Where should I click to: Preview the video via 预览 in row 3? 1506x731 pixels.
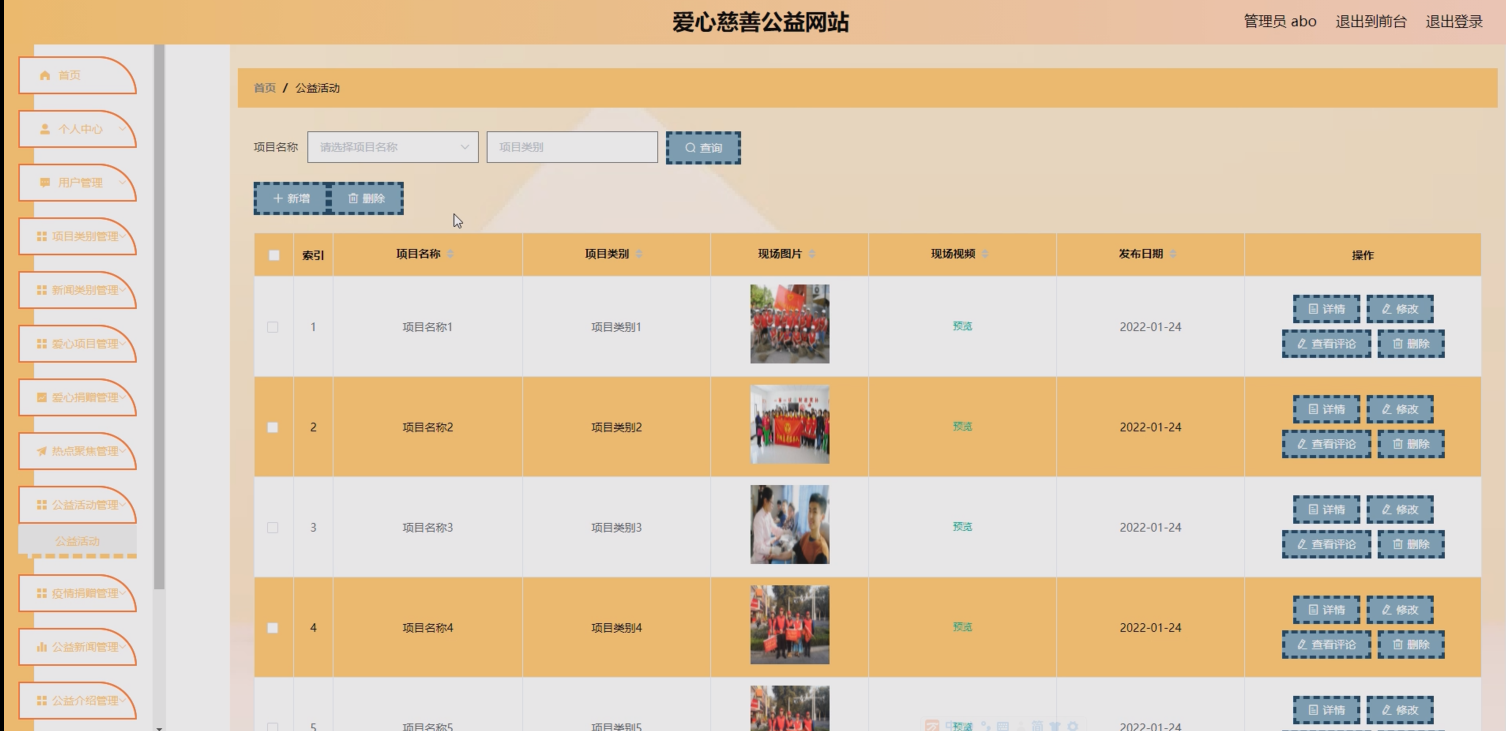click(x=962, y=526)
